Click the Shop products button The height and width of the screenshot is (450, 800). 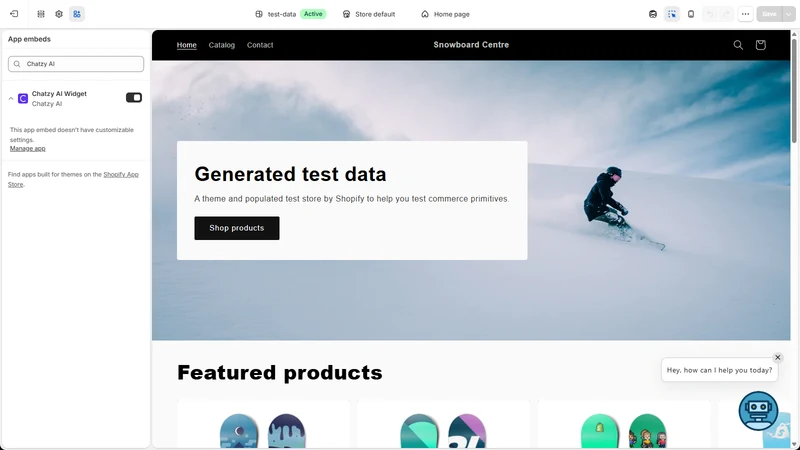(x=237, y=228)
